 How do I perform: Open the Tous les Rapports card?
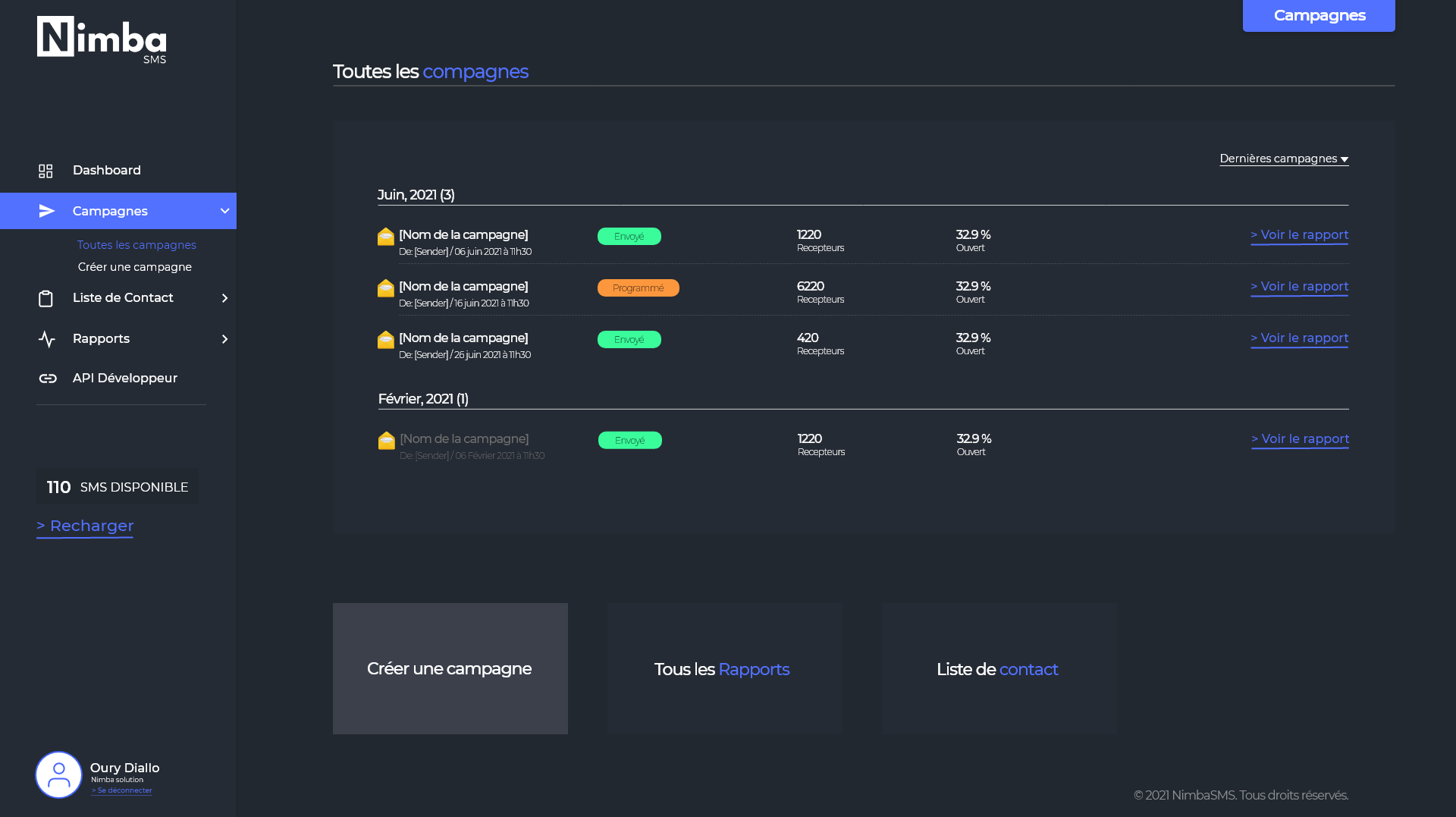(x=724, y=668)
